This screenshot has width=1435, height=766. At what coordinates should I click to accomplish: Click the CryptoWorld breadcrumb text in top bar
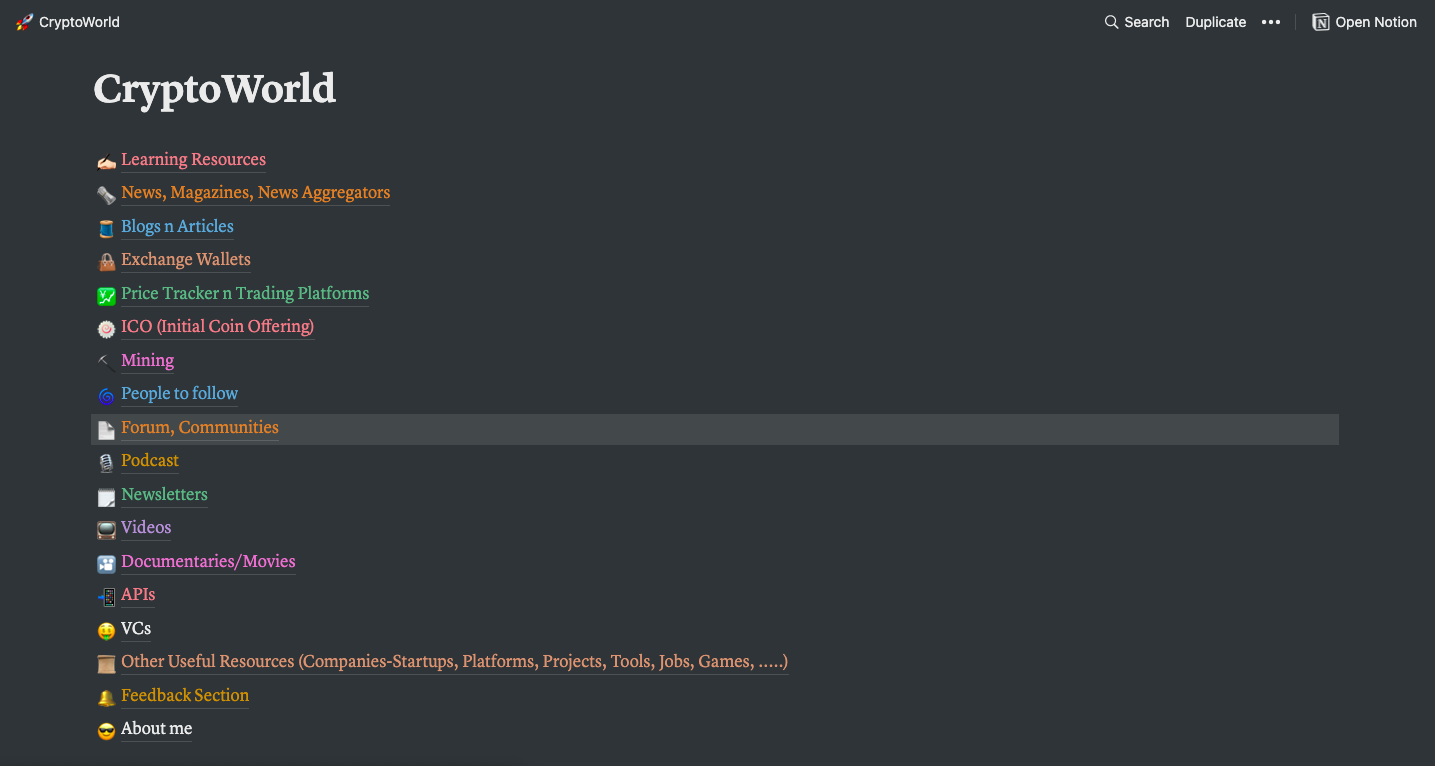79,22
